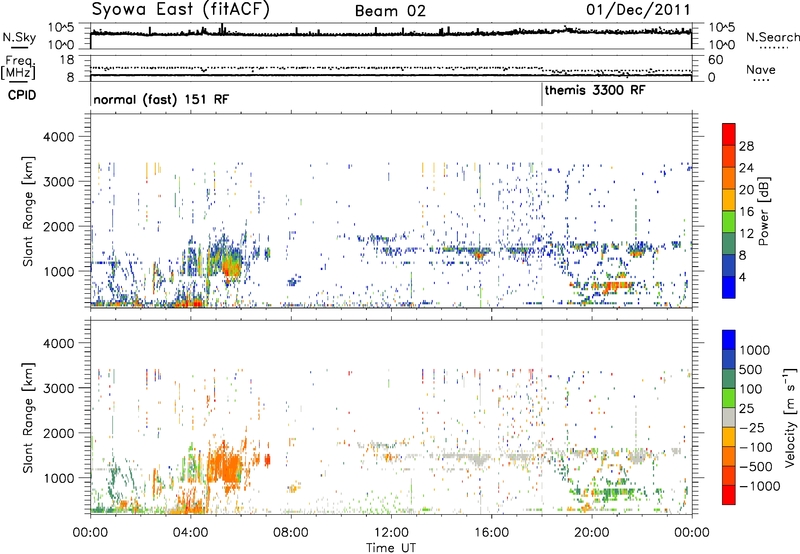Screen dimensions: 800x554
Task: Click the 'Syowa East (fitACF)' title text
Action: pos(181,9)
